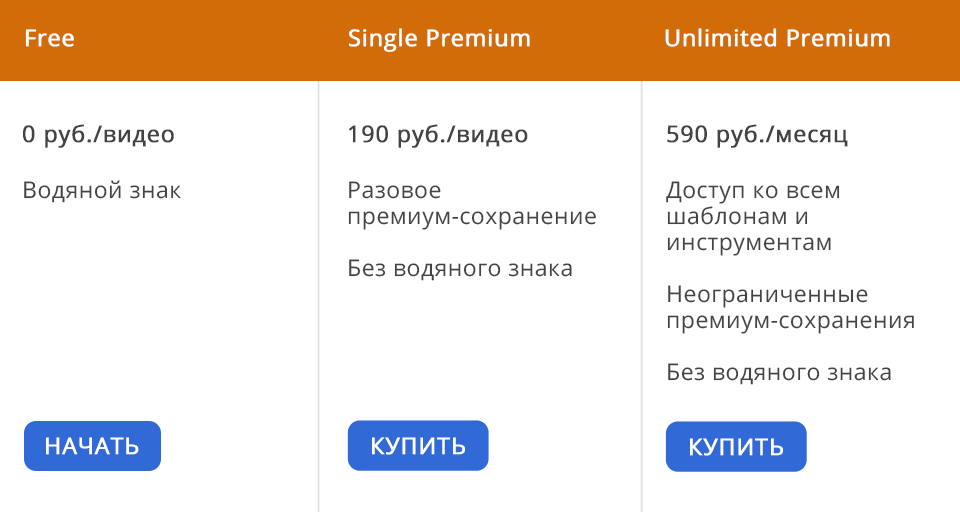The image size is (960, 512).
Task: Select the Single Premium plan header
Action: click(439, 39)
